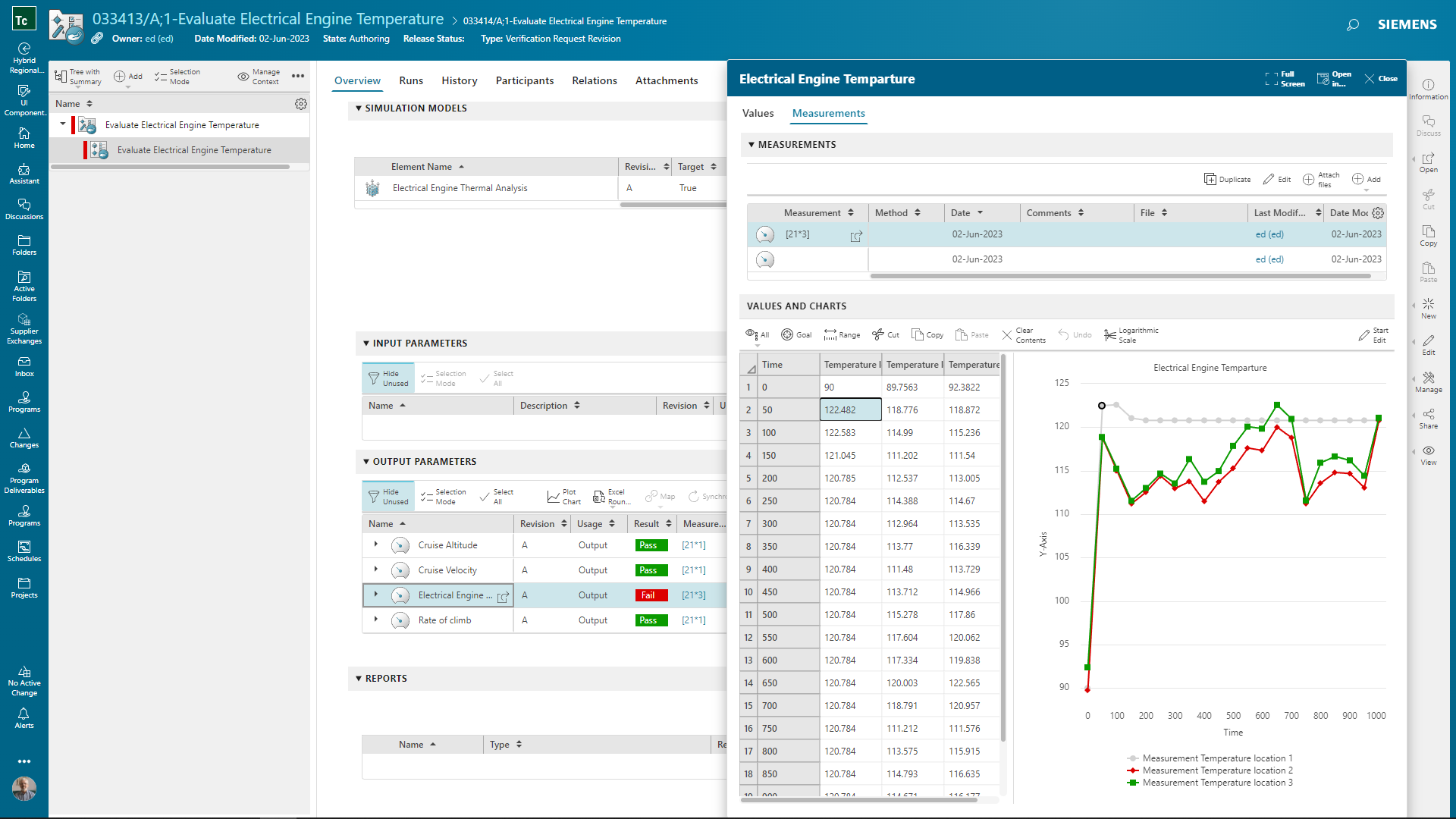The height and width of the screenshot is (819, 1456).
Task: Expand the Cruise Altitude parameter row
Action: [375, 544]
